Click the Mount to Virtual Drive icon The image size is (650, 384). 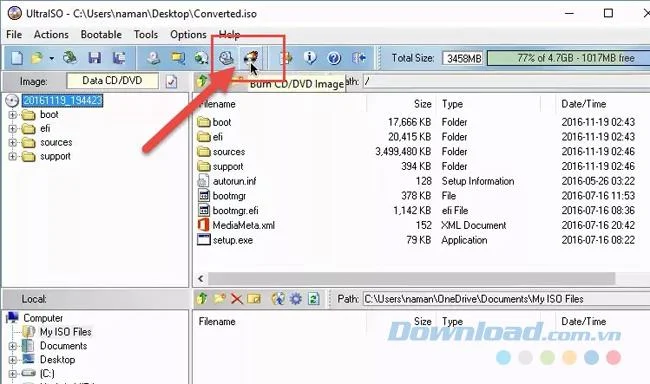[x=226, y=58]
